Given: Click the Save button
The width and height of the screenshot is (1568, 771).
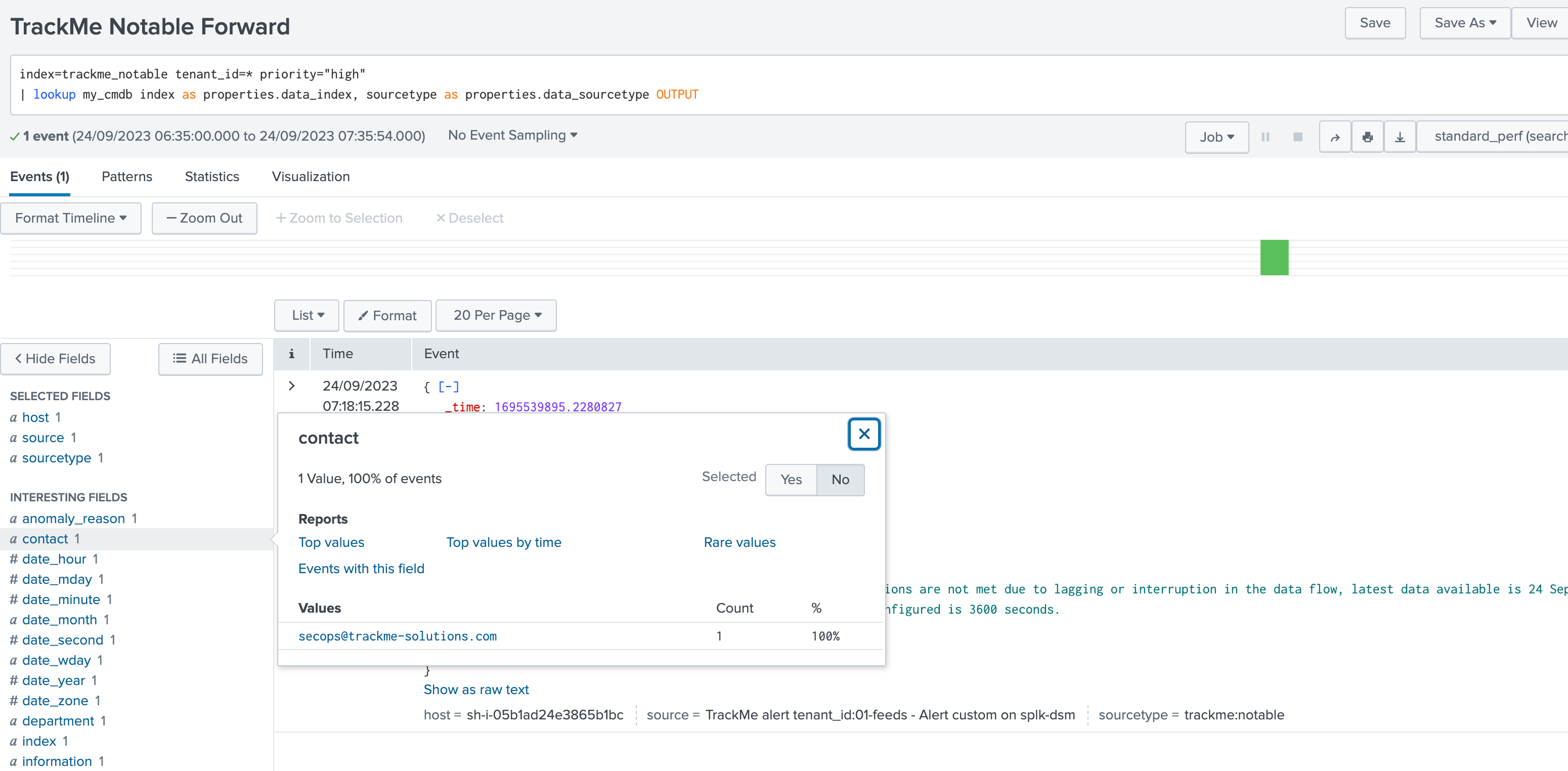Looking at the screenshot, I should (x=1374, y=23).
